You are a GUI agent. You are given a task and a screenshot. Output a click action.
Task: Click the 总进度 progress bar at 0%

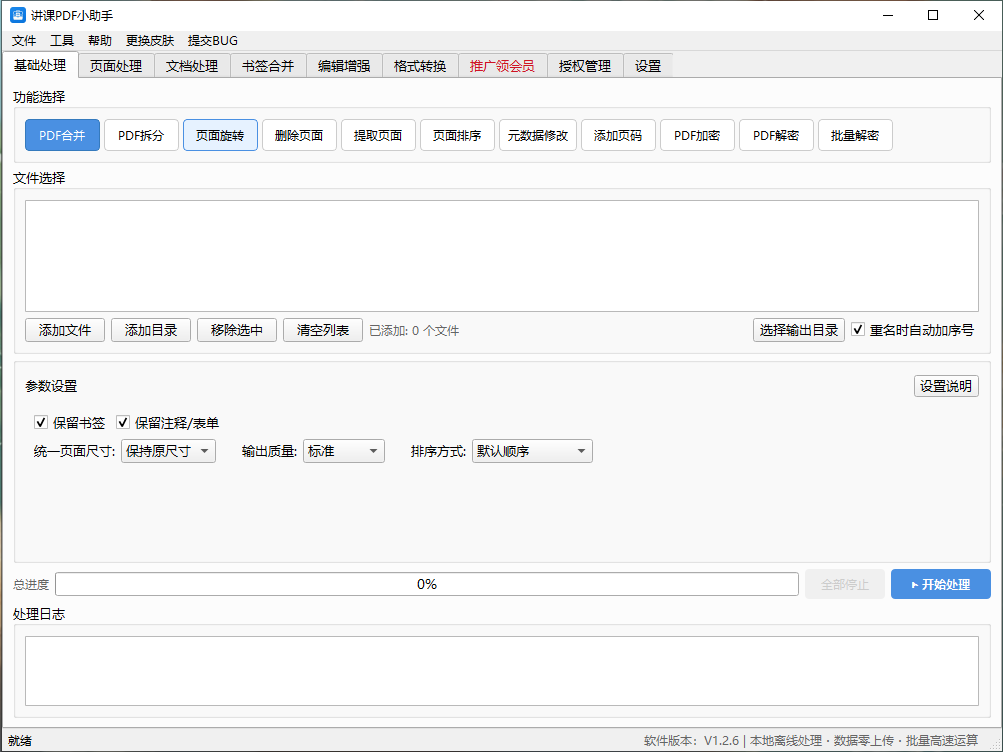[427, 584]
